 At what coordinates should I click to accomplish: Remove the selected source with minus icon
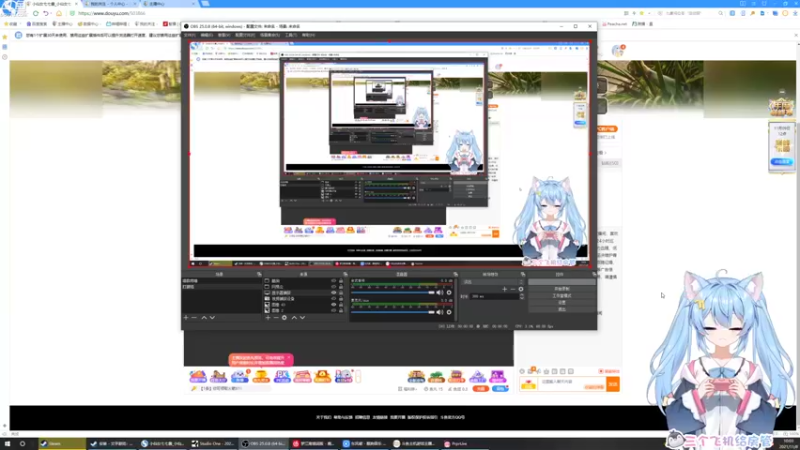point(276,318)
